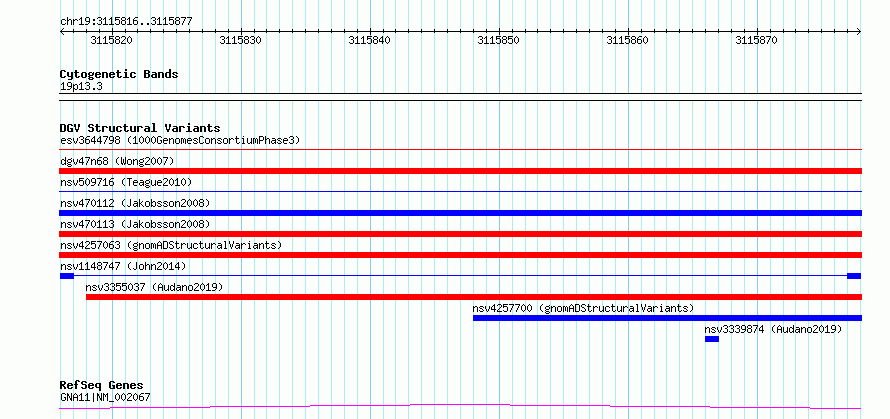Click the chr19:3115816..3115877 coordinate label
Viewport: 890px width, 419px height.
[126, 21]
